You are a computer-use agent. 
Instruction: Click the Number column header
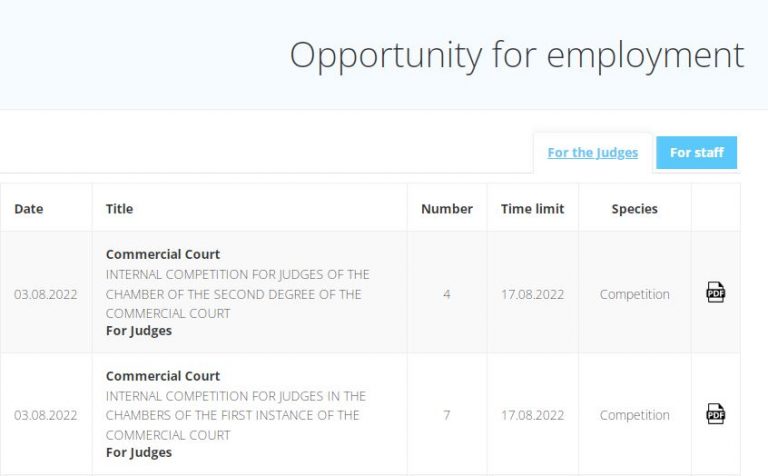tap(447, 209)
